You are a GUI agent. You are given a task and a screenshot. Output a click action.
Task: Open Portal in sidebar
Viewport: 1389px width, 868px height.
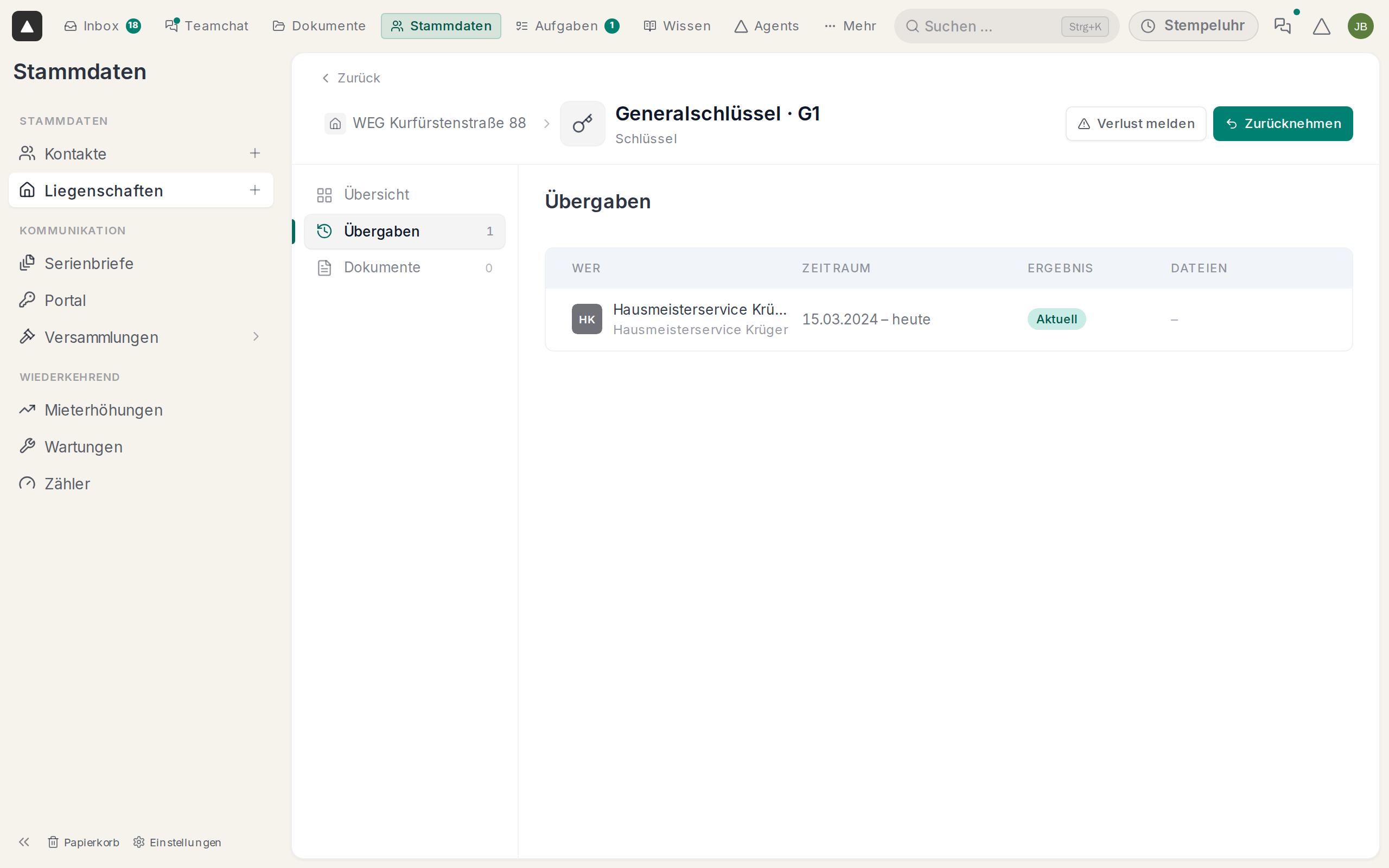coord(141,300)
